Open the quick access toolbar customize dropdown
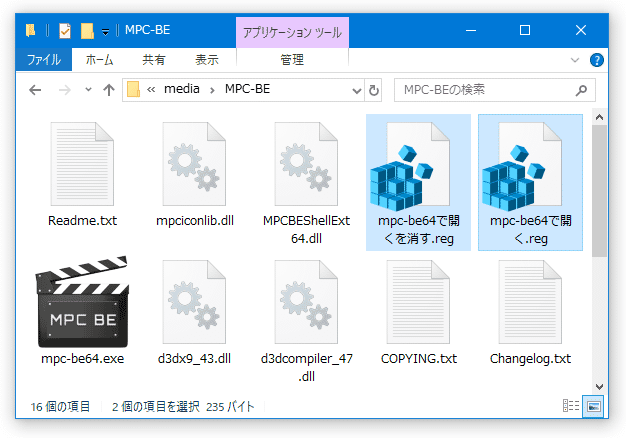Screen dimensions: 626x438 tap(105, 32)
